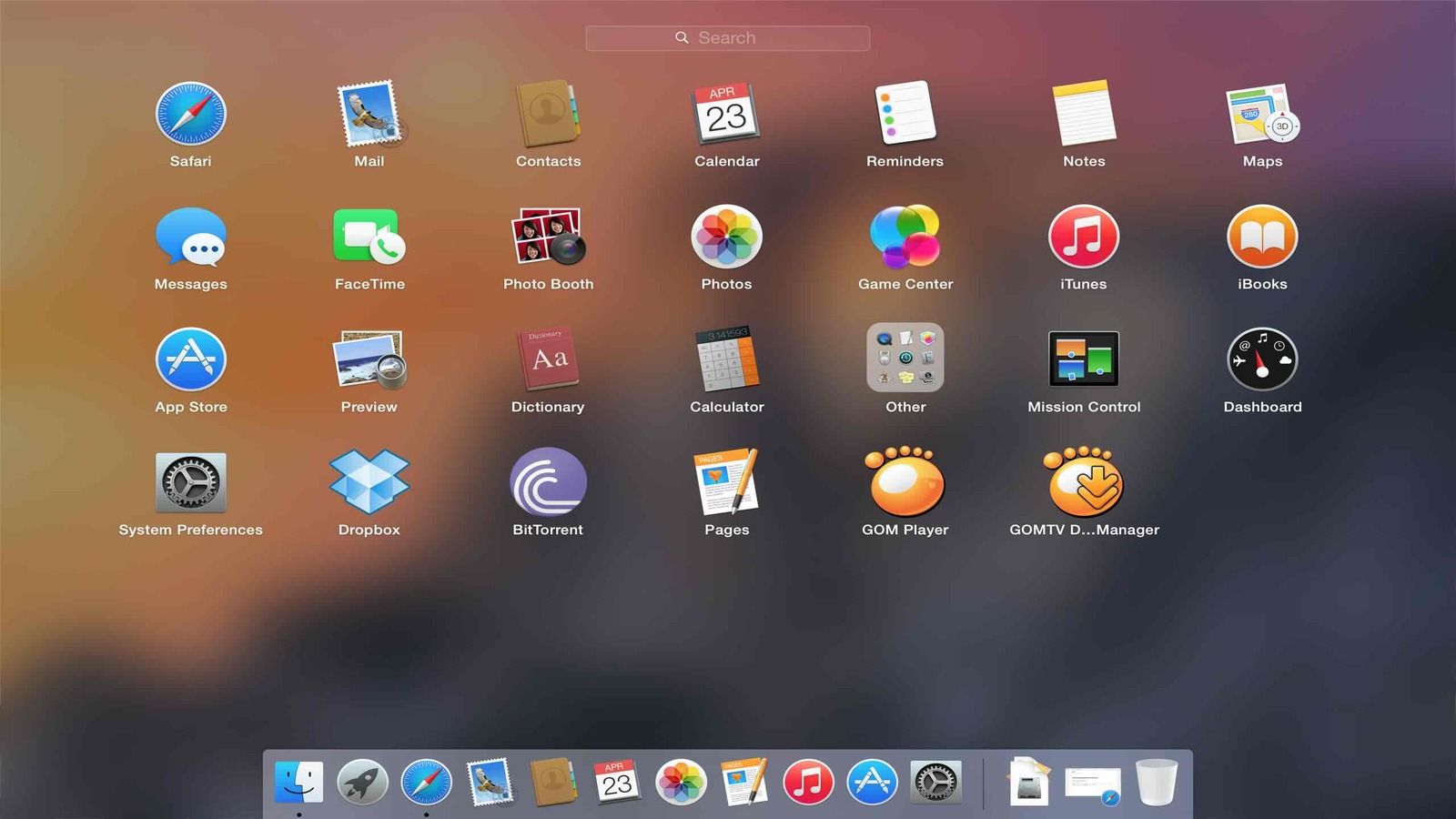
Task: Open App Store from the Dock
Action: (x=872, y=782)
